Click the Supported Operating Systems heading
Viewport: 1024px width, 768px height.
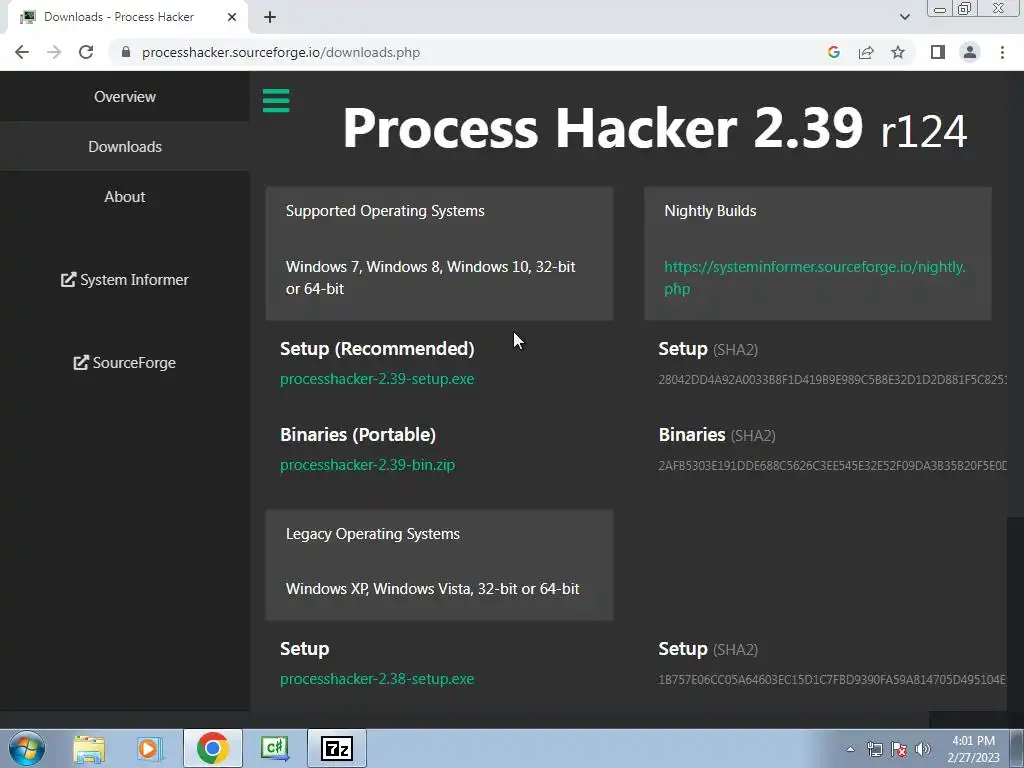click(385, 211)
